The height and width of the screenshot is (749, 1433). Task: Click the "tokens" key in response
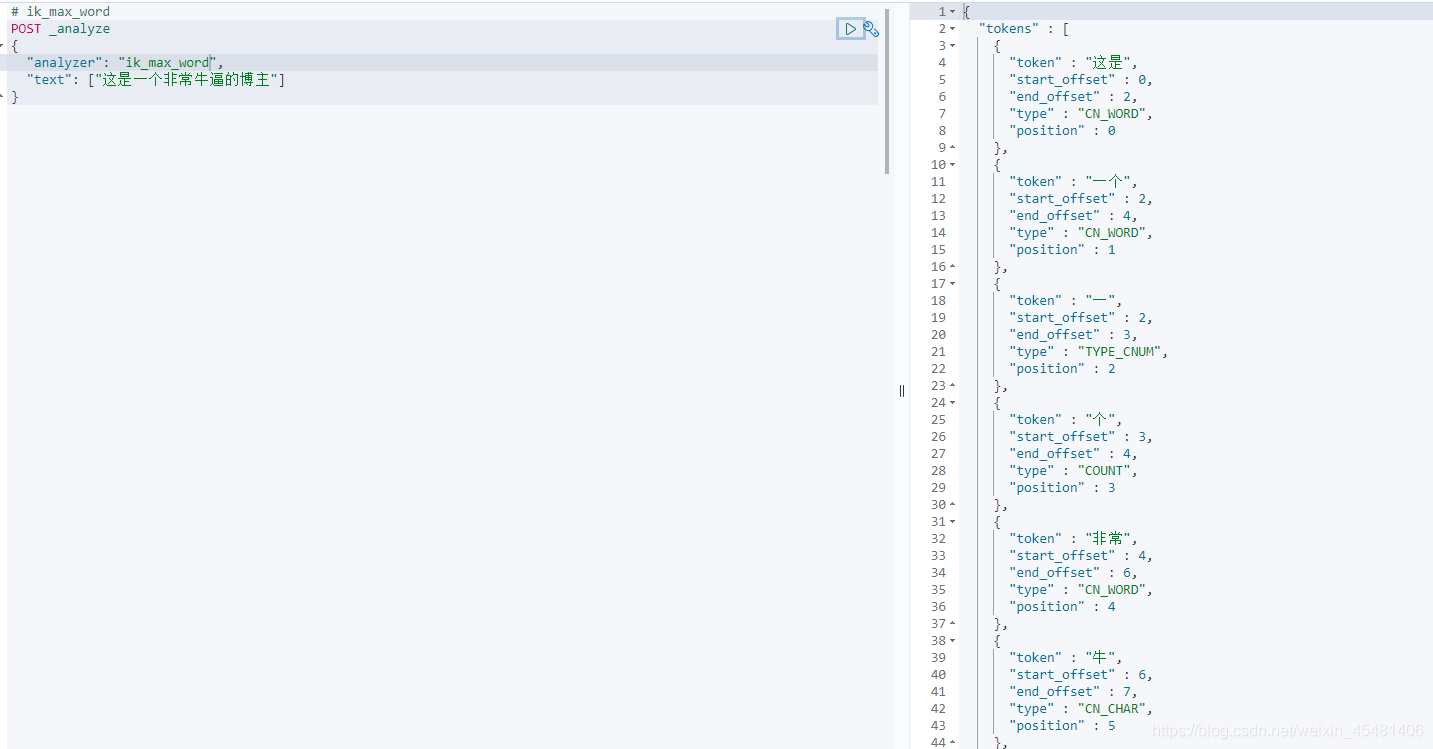1009,29
